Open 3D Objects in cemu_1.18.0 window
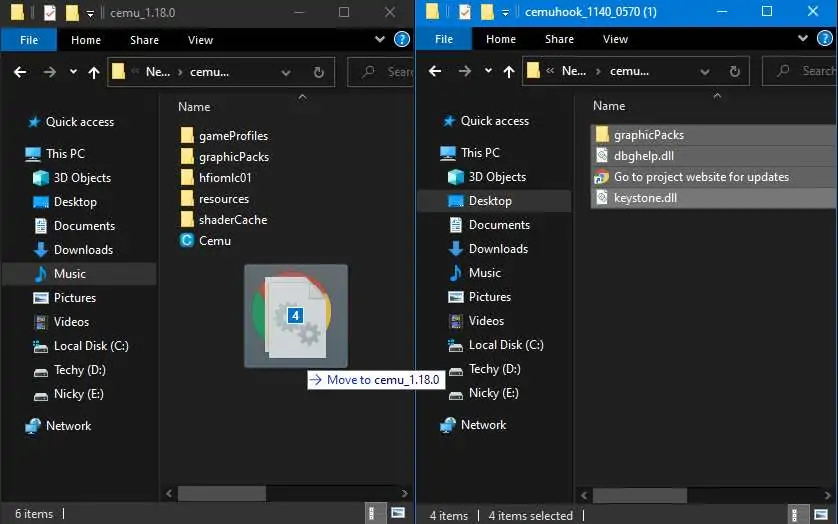 [x=73, y=178]
